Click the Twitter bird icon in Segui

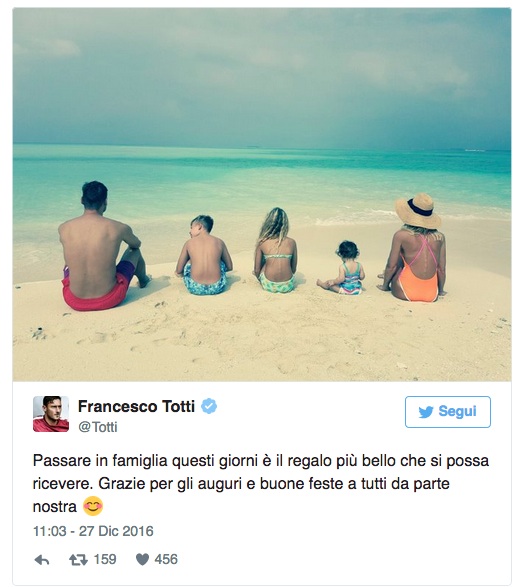426,412
